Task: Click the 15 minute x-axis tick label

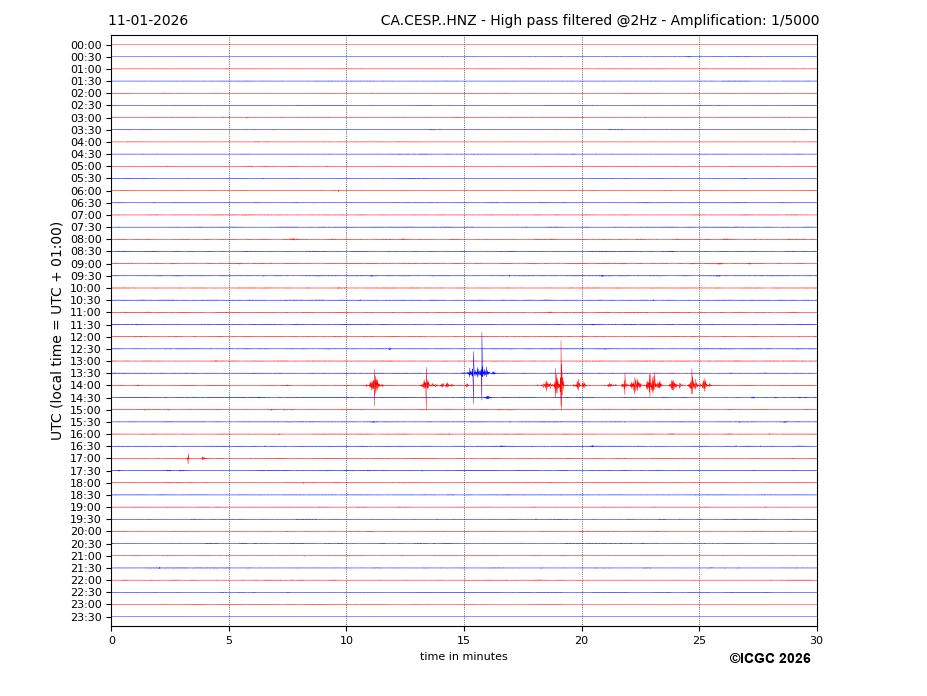Action: click(x=464, y=640)
